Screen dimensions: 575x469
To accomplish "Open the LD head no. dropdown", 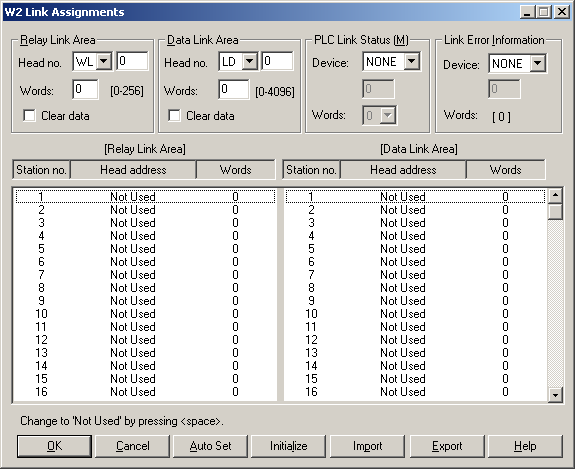I will [250, 61].
